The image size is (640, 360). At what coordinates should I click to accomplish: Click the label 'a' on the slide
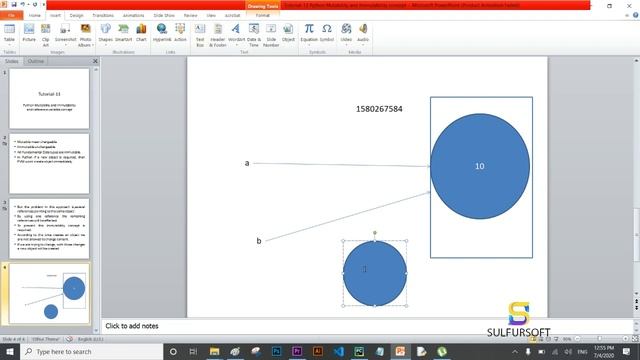pyautogui.click(x=247, y=163)
